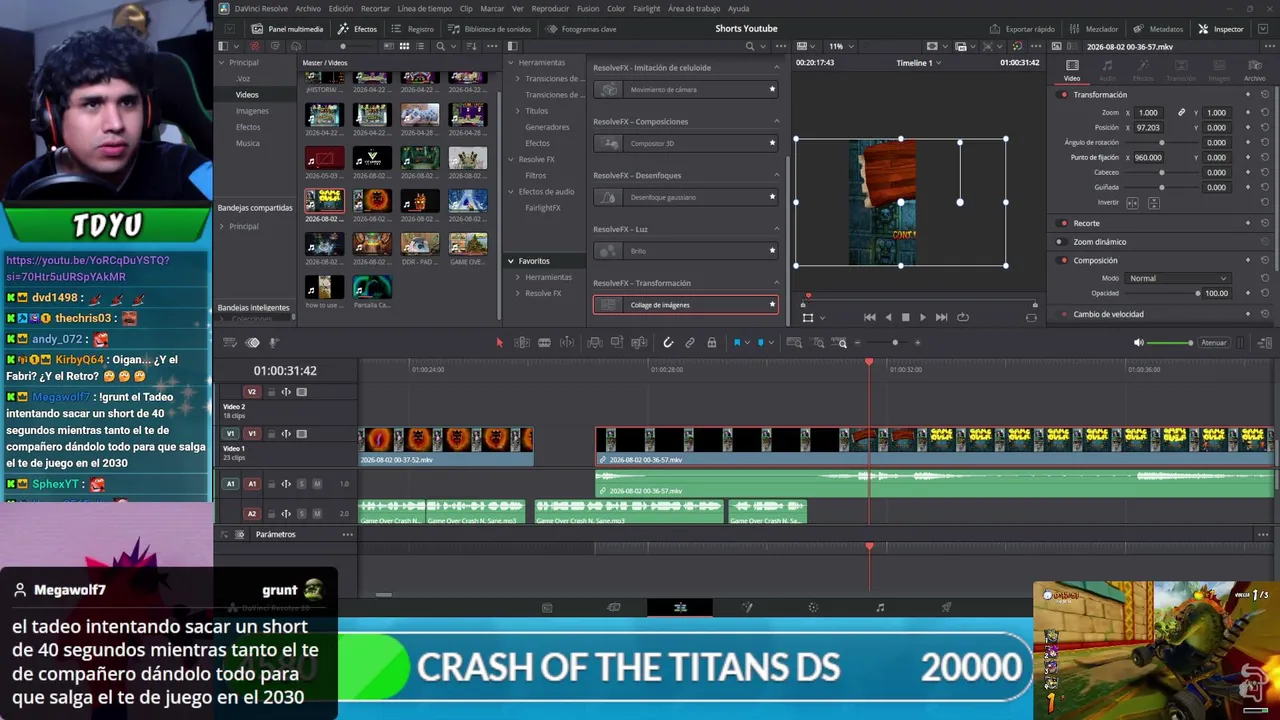
Task: Disable the Recorte section toggle
Action: point(1060,223)
